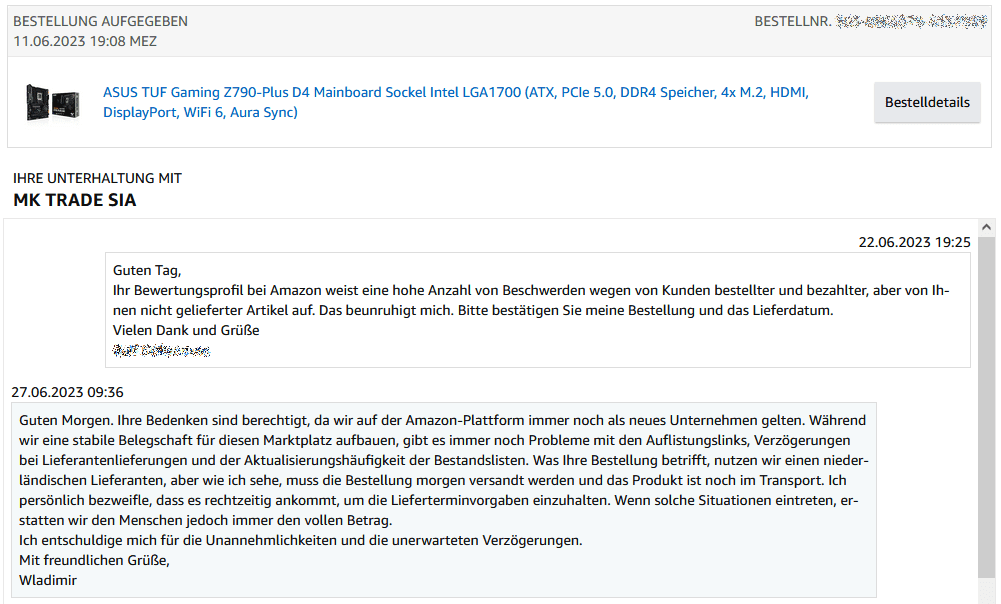1001x604 pixels.
Task: Click 'Mit freundlichen Grüße,' line
Action: click(x=94, y=561)
